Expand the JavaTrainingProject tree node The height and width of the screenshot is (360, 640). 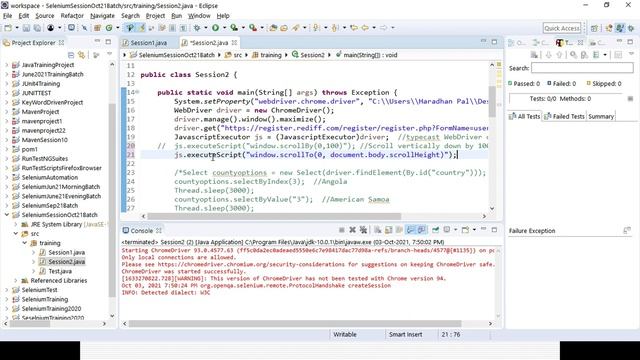tap(7, 65)
